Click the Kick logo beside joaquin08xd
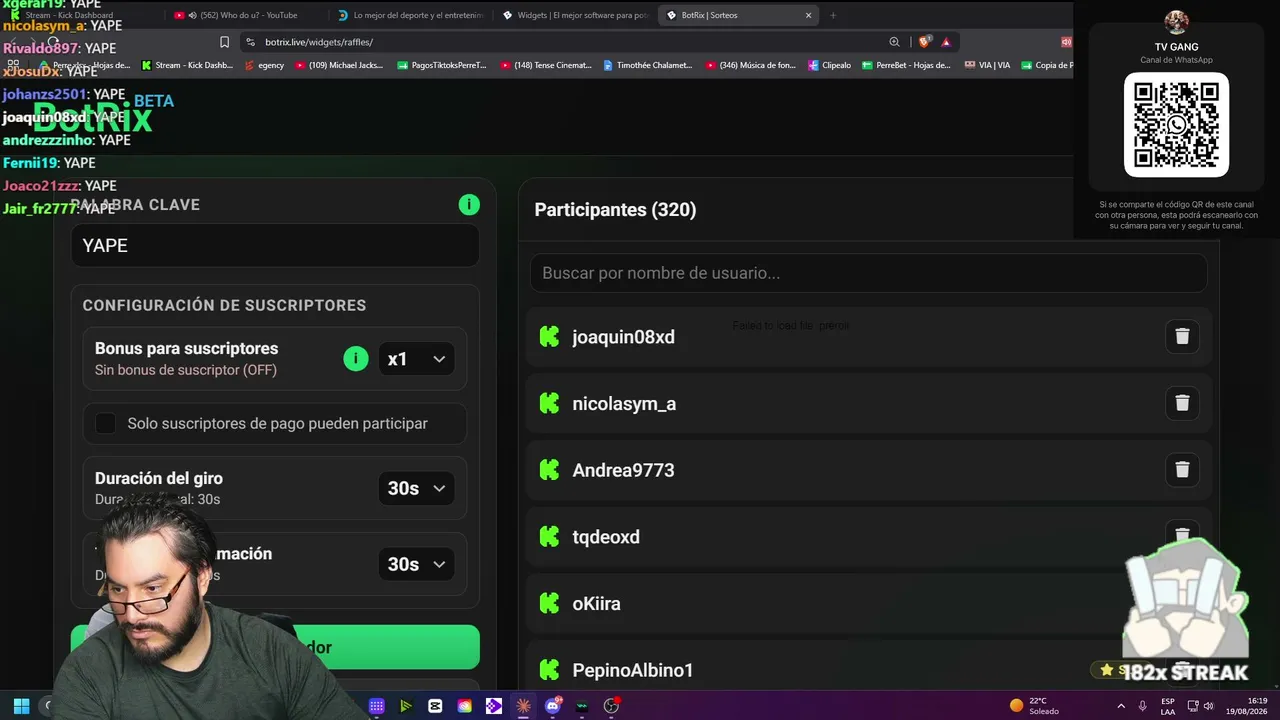This screenshot has height=720, width=1280. point(549,337)
